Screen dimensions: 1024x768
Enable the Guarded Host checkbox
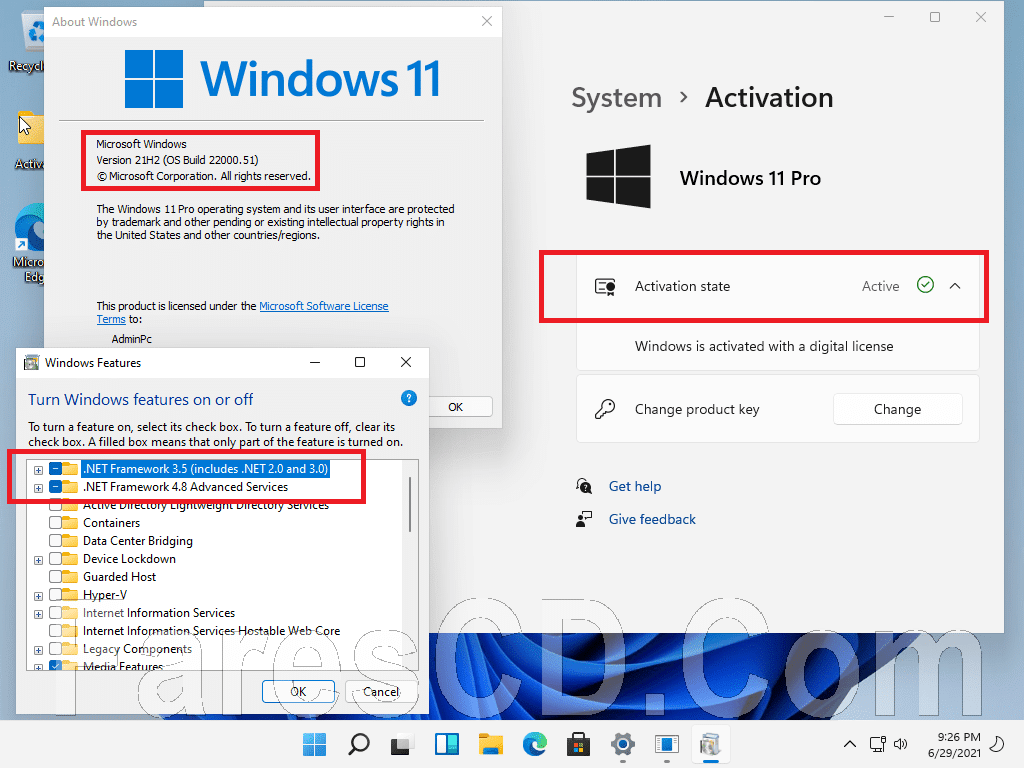pyautogui.click(x=56, y=577)
